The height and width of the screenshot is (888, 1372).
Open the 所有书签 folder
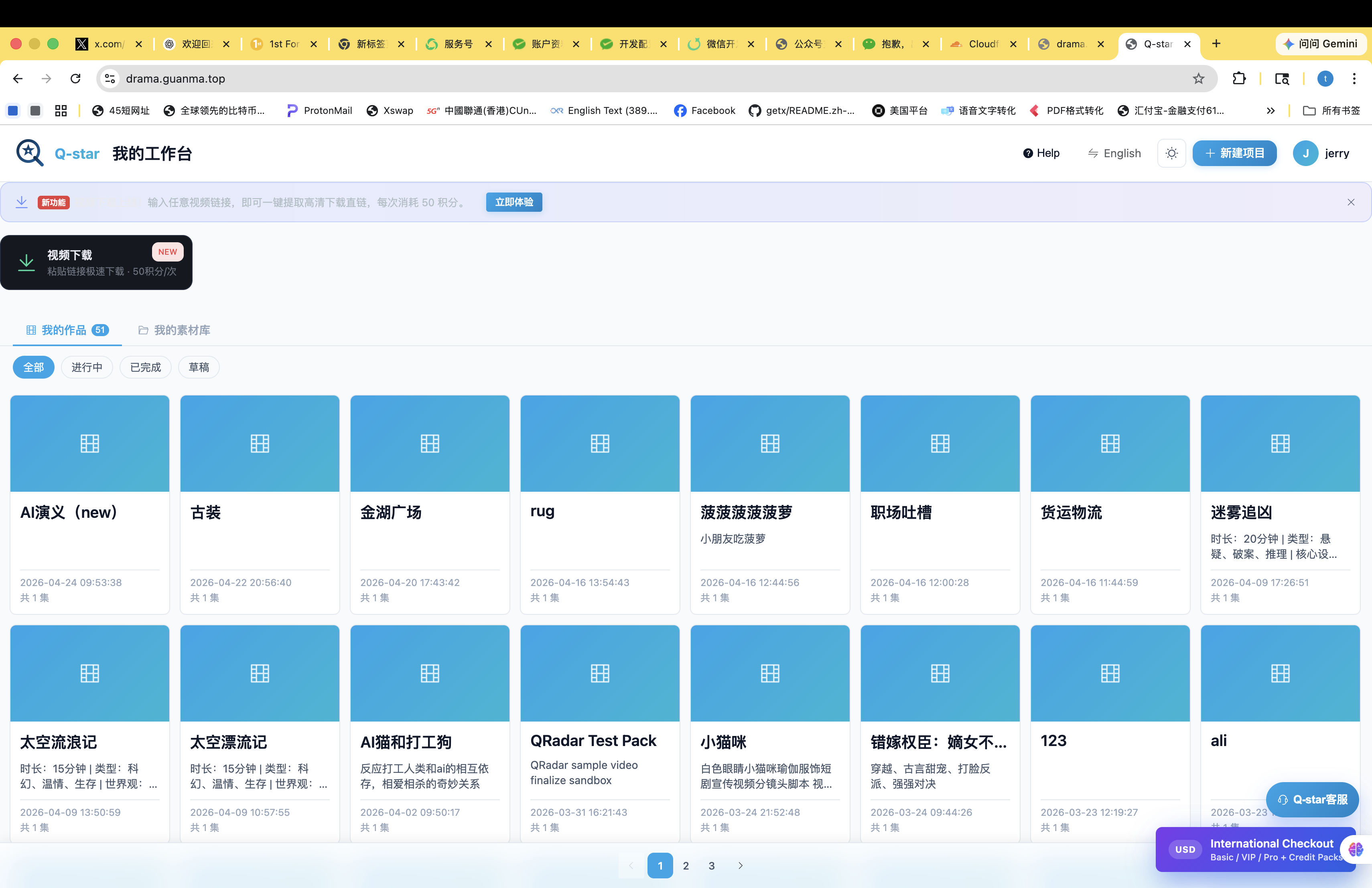coord(1331,111)
